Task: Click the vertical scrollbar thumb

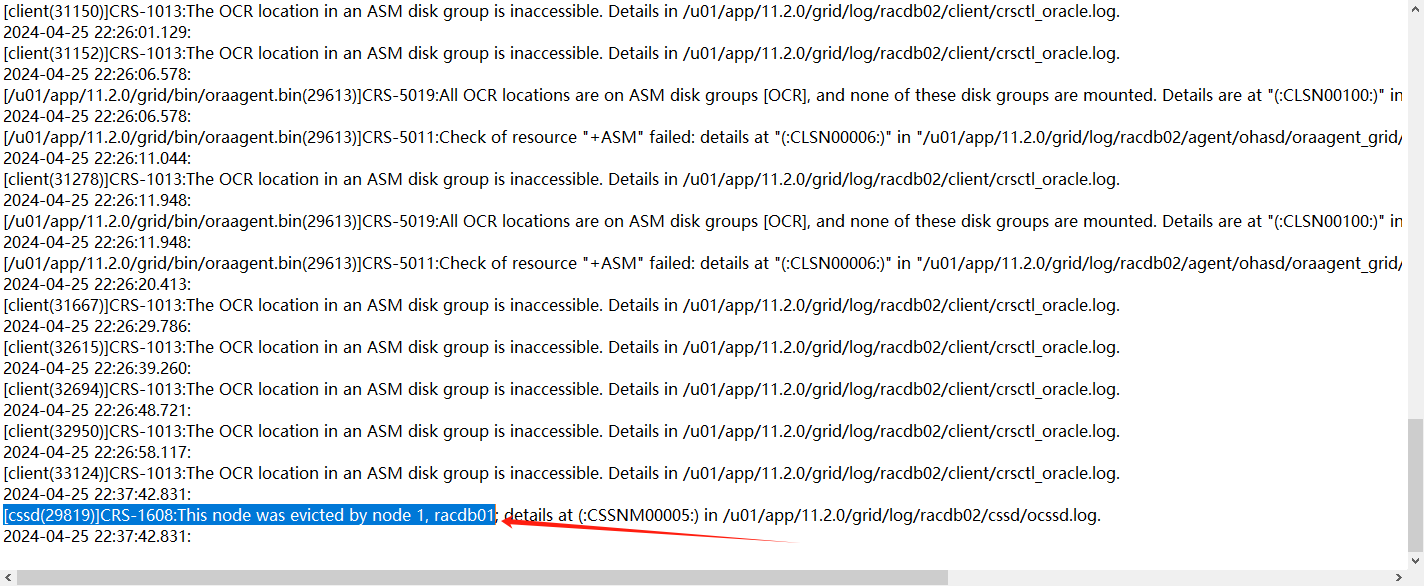Action: pyautogui.click(x=1415, y=484)
